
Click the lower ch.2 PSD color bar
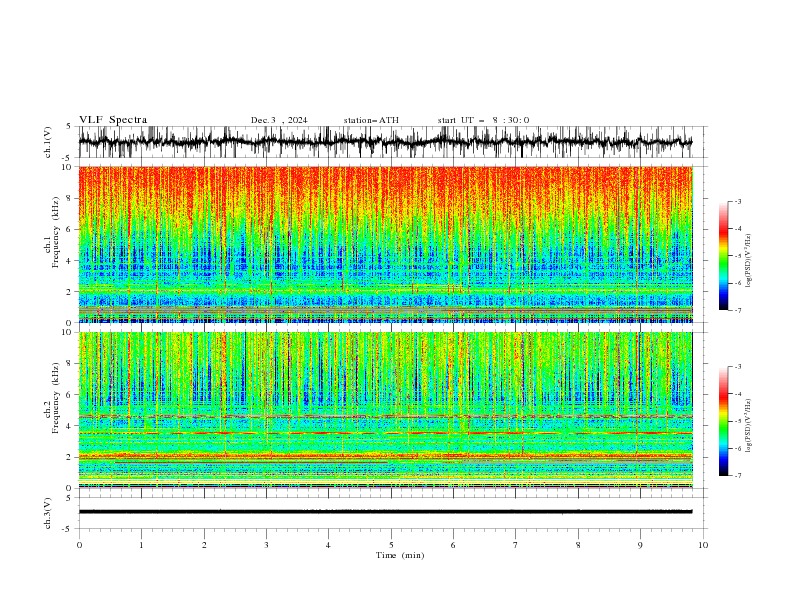click(x=723, y=421)
